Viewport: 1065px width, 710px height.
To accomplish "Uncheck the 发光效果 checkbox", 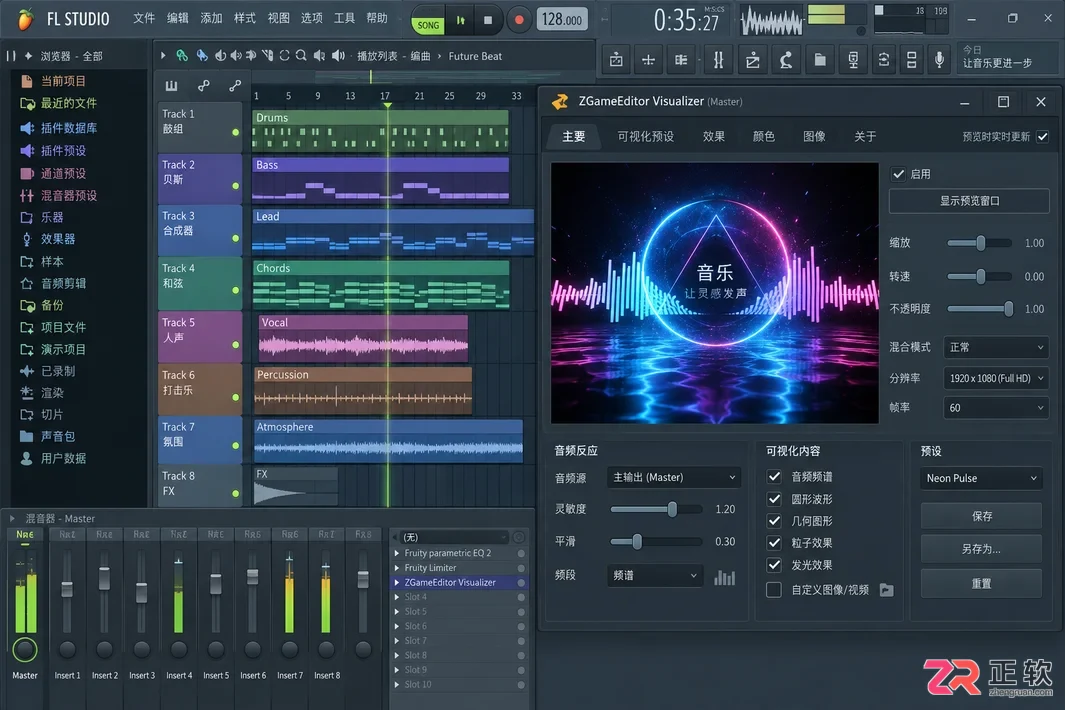I will tap(774, 565).
